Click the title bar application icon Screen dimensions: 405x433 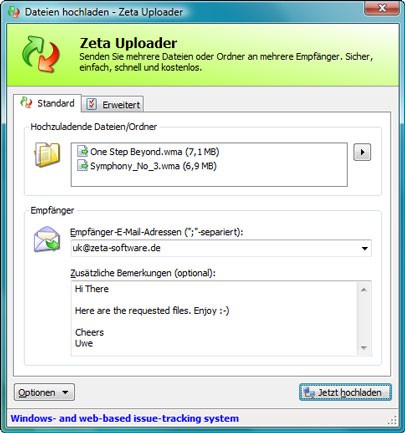pyautogui.click(x=14, y=12)
